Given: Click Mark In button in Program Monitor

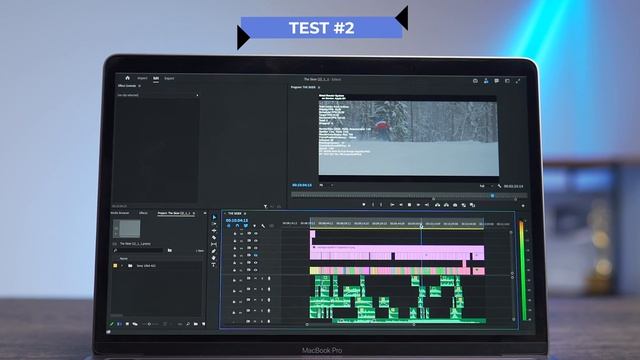Looking at the screenshot, I should 373,204.
